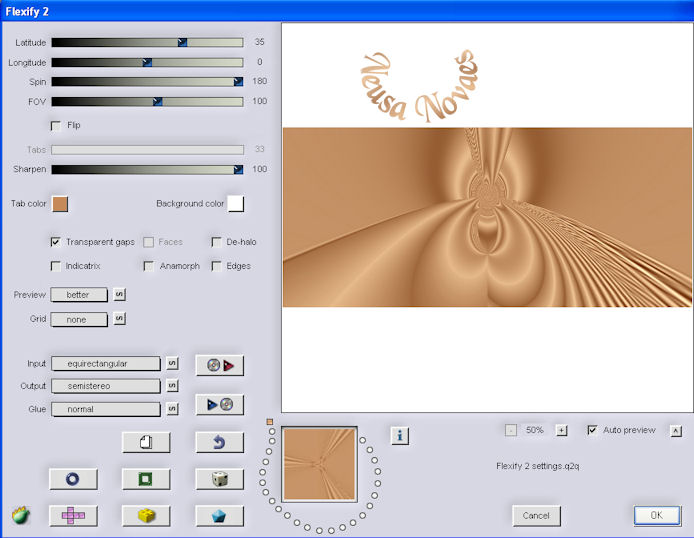Click the Spin value 180
694x538 pixels.
point(259,81)
